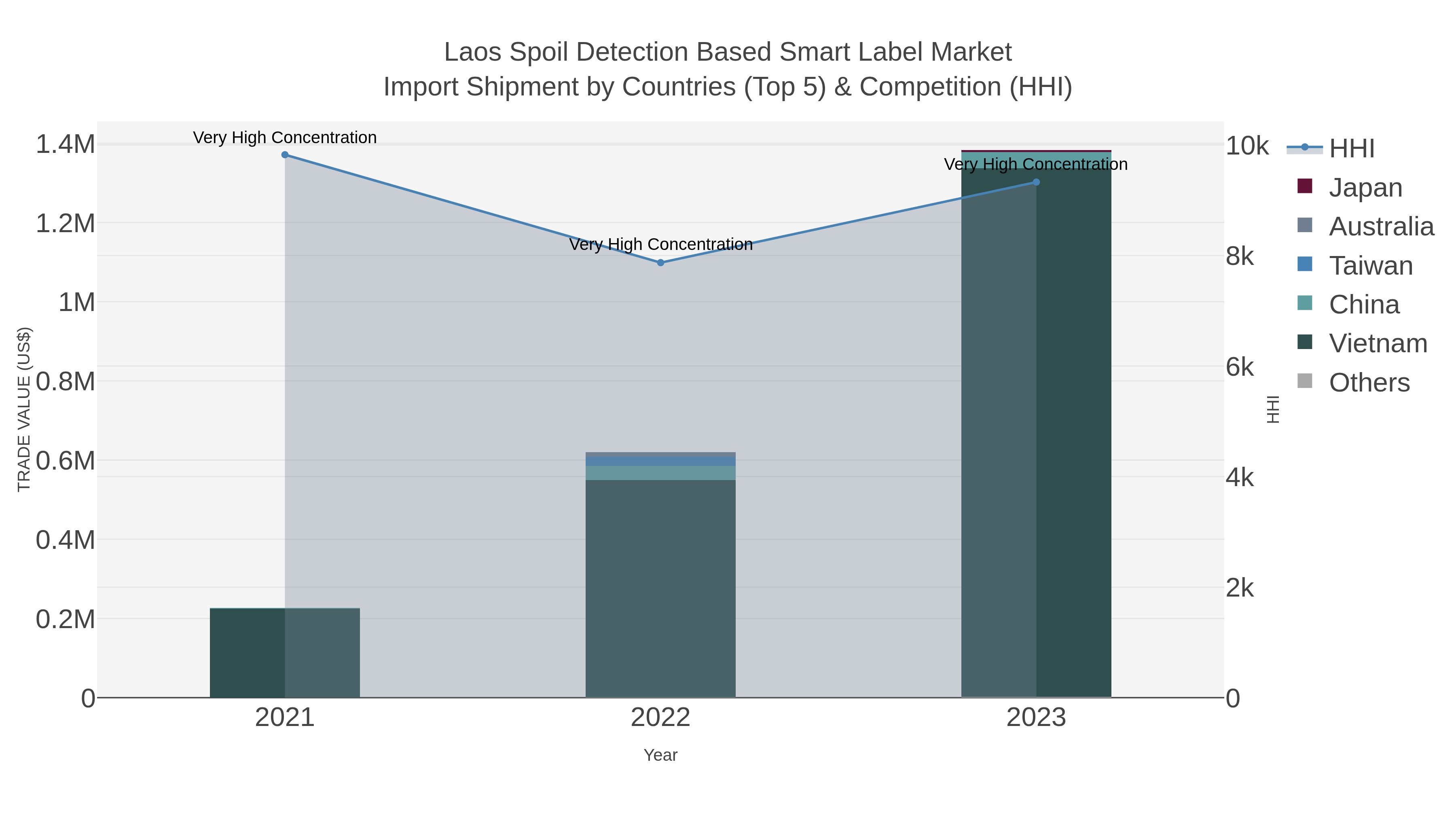Click the HHI line marker icon in legend
Screen dimensions: 1456x819
1304,148
